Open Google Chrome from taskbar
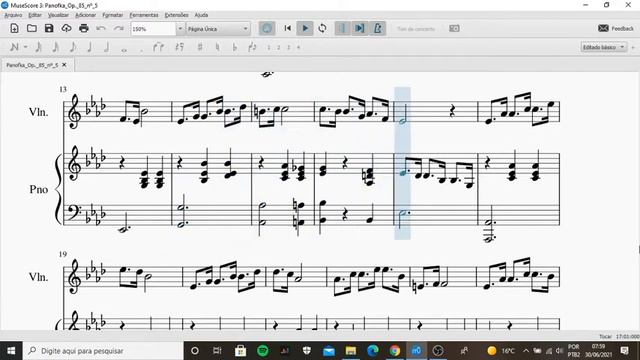 pyautogui.click(x=394, y=351)
